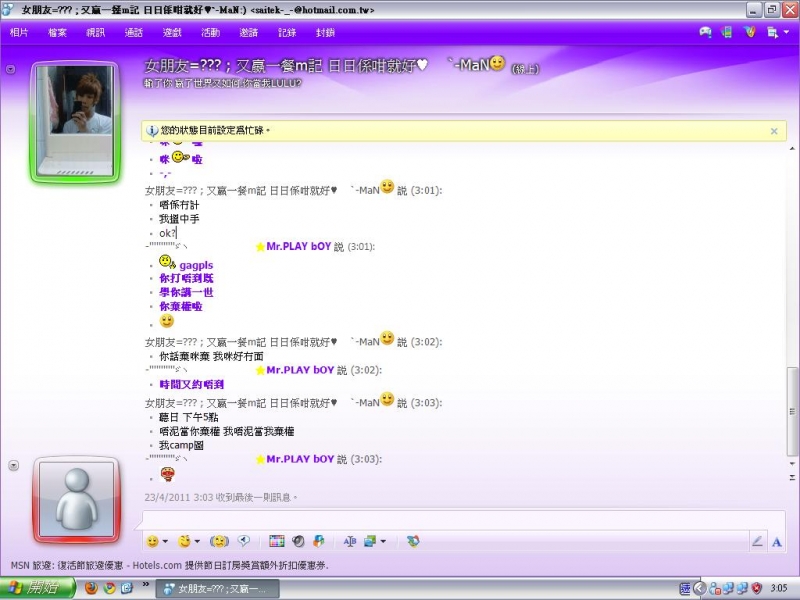800x600 pixels.
Task: Click the chat scrollbar up arrow
Action: [792, 148]
